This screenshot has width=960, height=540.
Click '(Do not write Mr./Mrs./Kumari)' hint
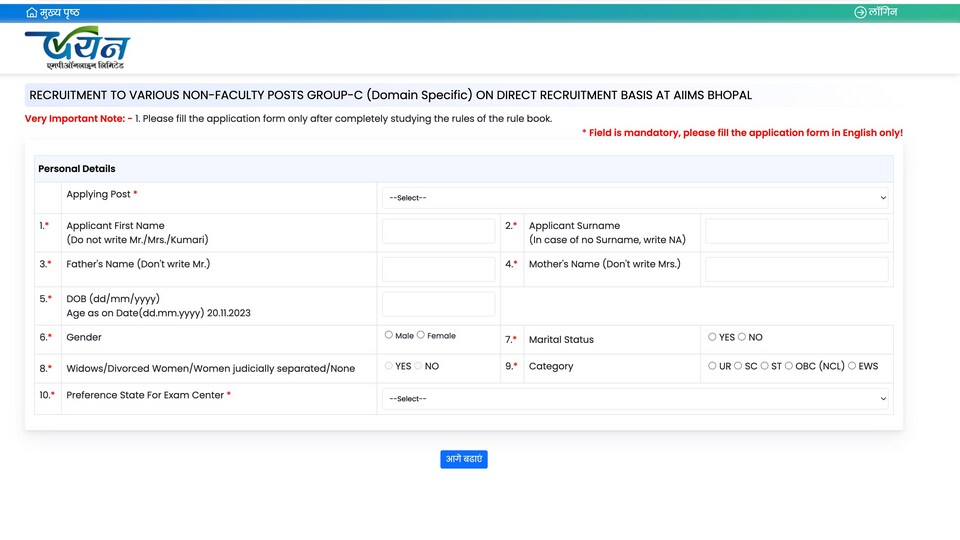(x=137, y=240)
